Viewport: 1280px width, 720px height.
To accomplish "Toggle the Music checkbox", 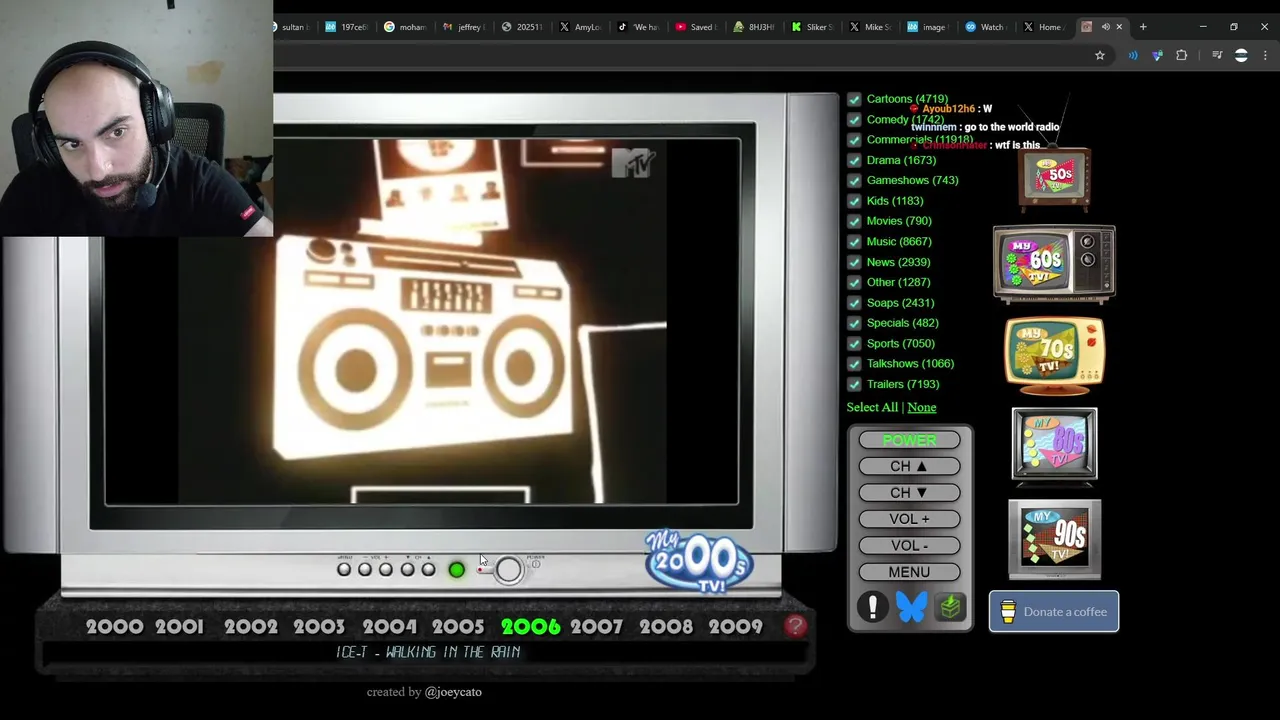I will coord(854,242).
